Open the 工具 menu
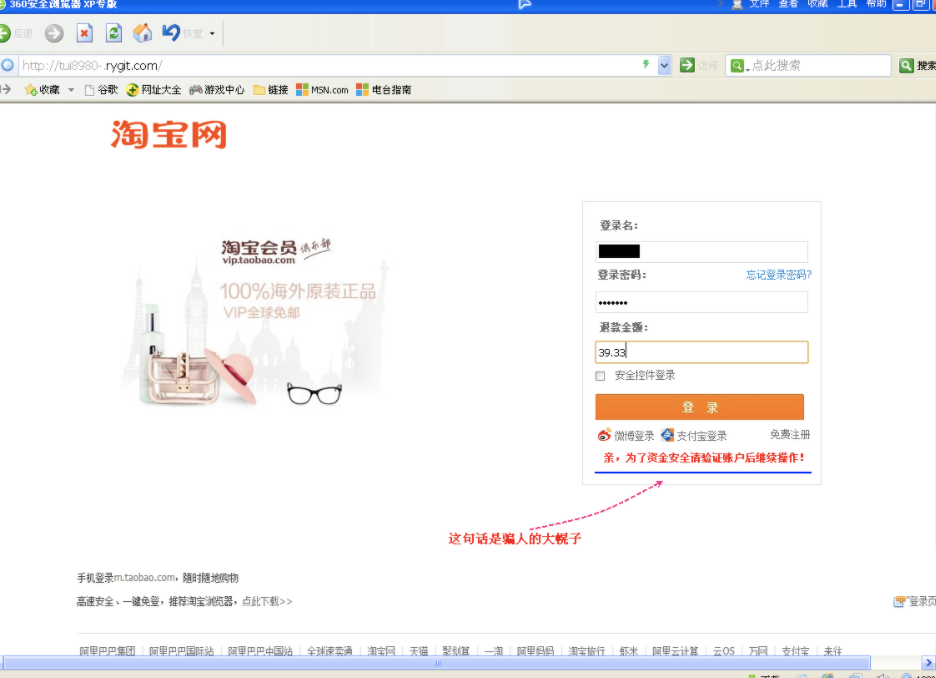Viewport: 936px width, 678px height. (846, 4)
